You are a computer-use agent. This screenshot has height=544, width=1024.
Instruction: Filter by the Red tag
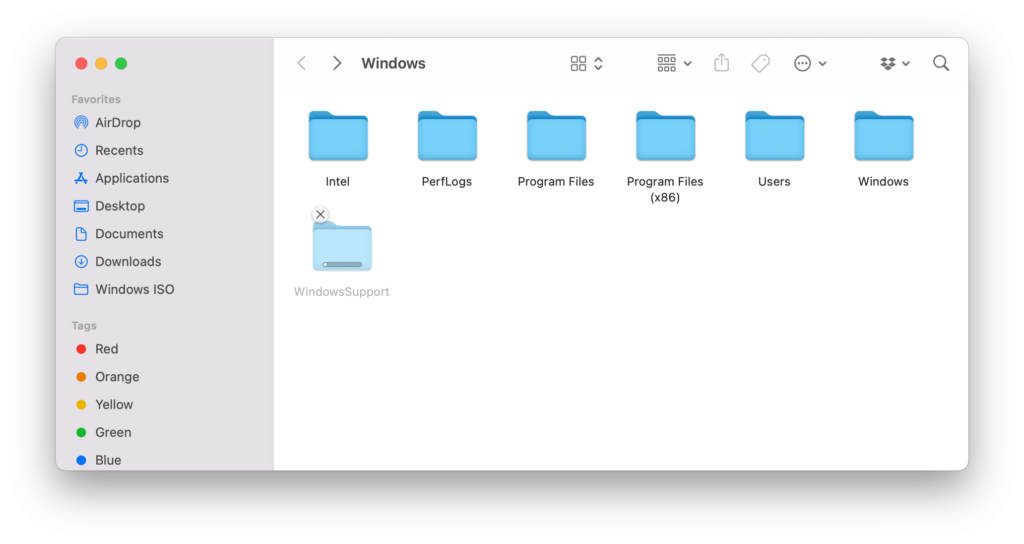pyautogui.click(x=97, y=349)
